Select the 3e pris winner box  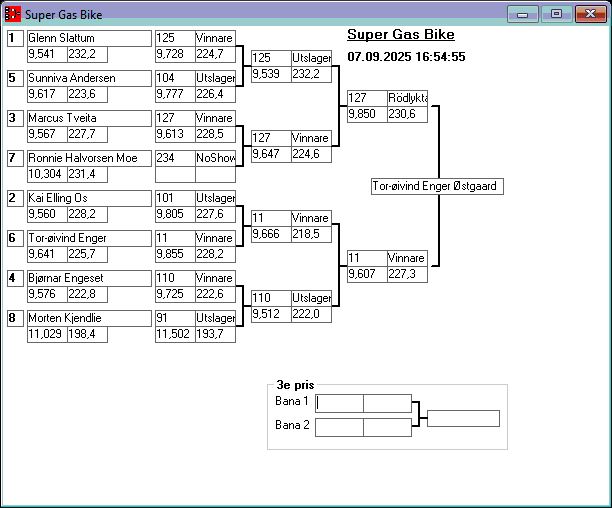click(x=463, y=418)
